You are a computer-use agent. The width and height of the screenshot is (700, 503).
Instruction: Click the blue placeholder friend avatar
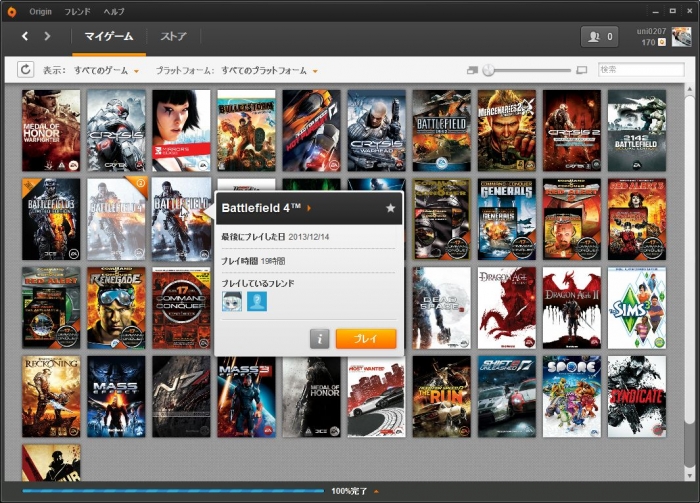point(257,301)
